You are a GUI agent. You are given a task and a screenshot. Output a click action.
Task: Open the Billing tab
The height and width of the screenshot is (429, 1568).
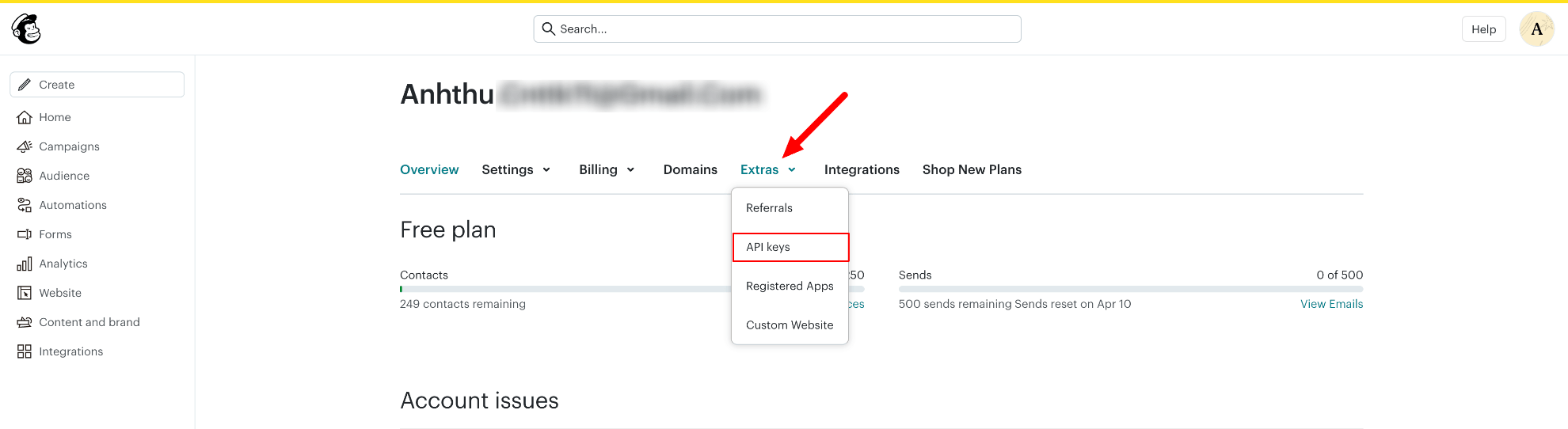point(598,169)
